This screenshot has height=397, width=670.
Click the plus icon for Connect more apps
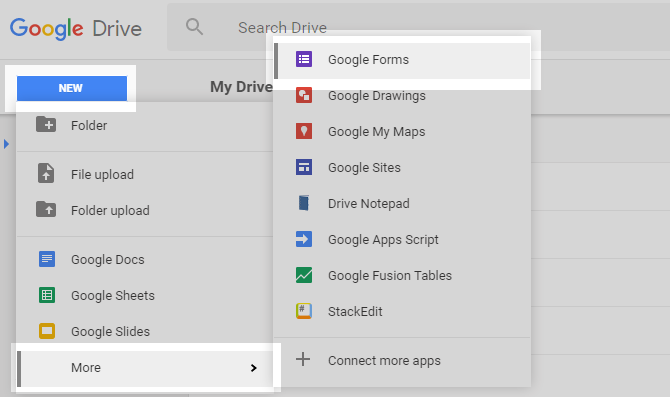(x=303, y=359)
